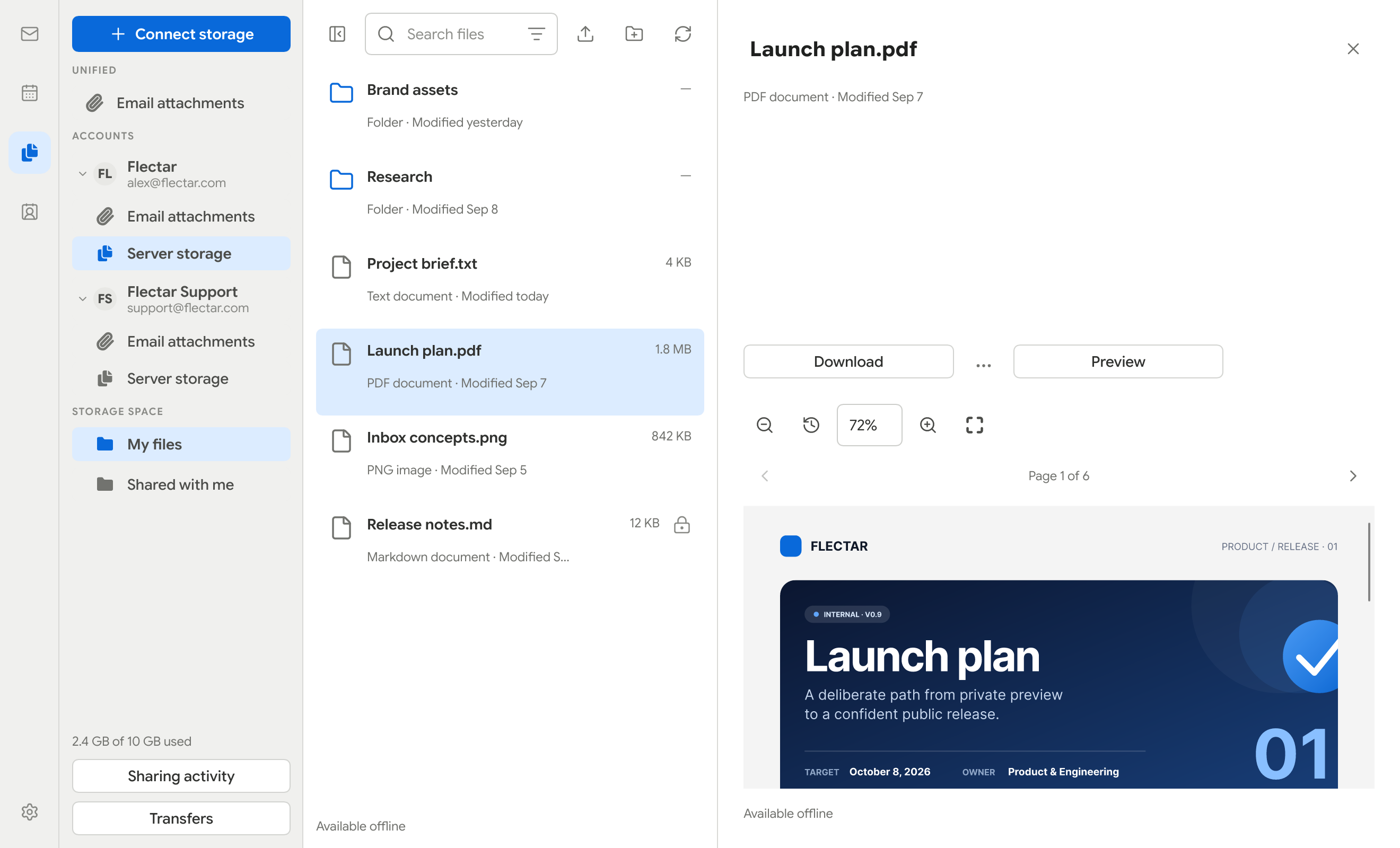Go to next PDF page
The width and height of the screenshot is (1400, 848).
pos(1353,476)
